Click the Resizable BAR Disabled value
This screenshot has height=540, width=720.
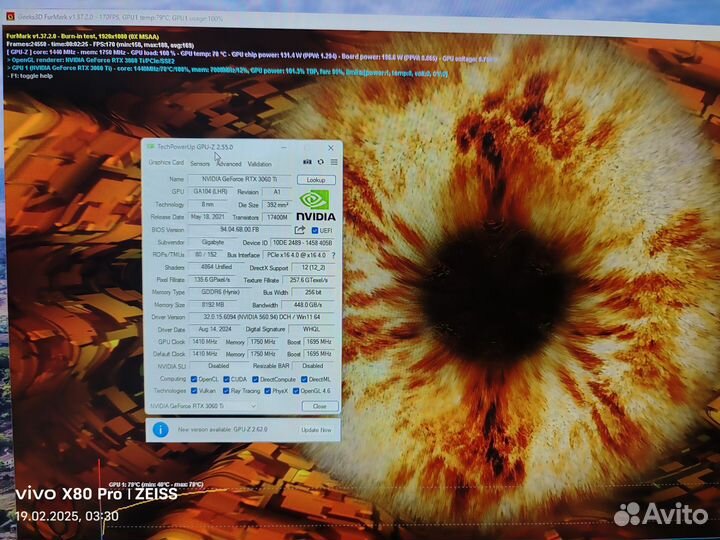(x=313, y=366)
